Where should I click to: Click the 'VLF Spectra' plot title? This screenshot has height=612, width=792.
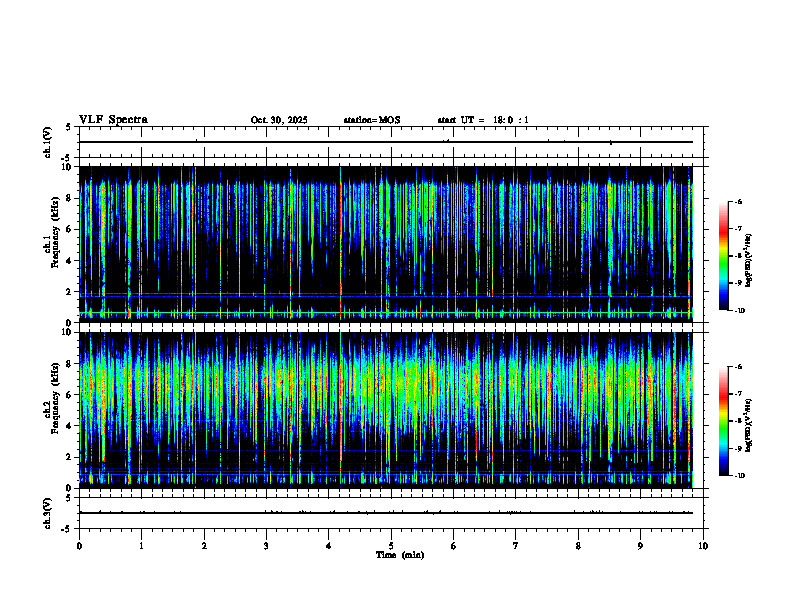(x=113, y=120)
